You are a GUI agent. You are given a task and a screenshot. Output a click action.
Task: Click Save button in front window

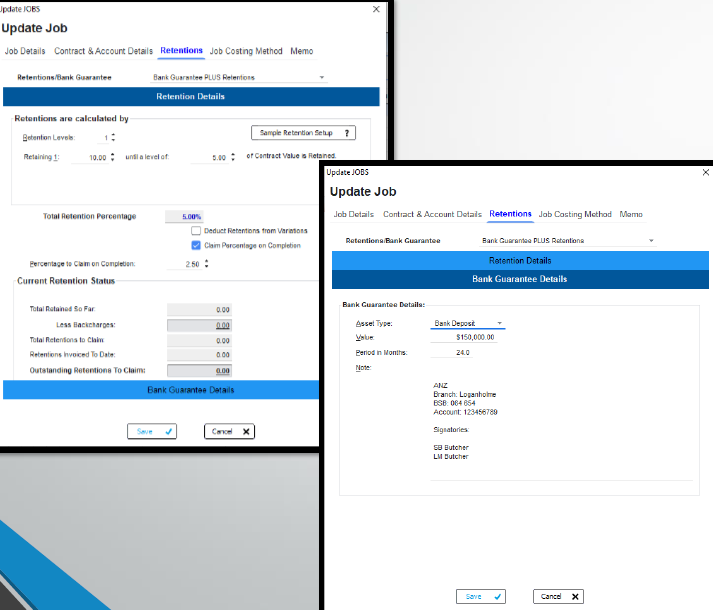pos(481,596)
